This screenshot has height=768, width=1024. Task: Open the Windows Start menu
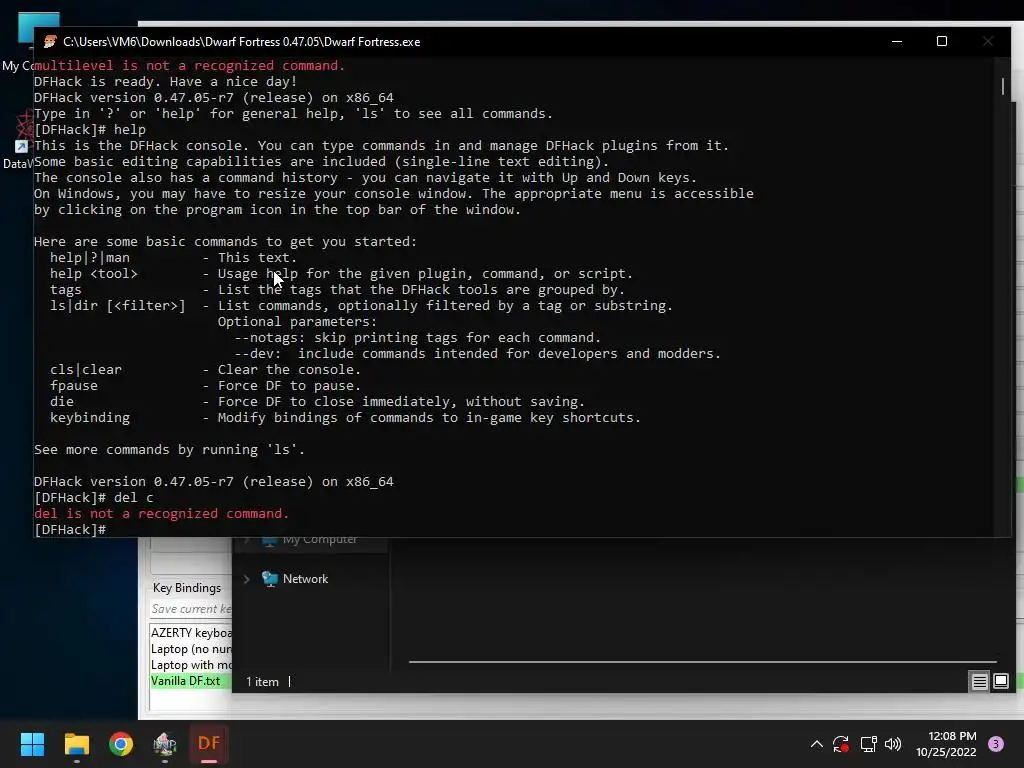pos(32,744)
